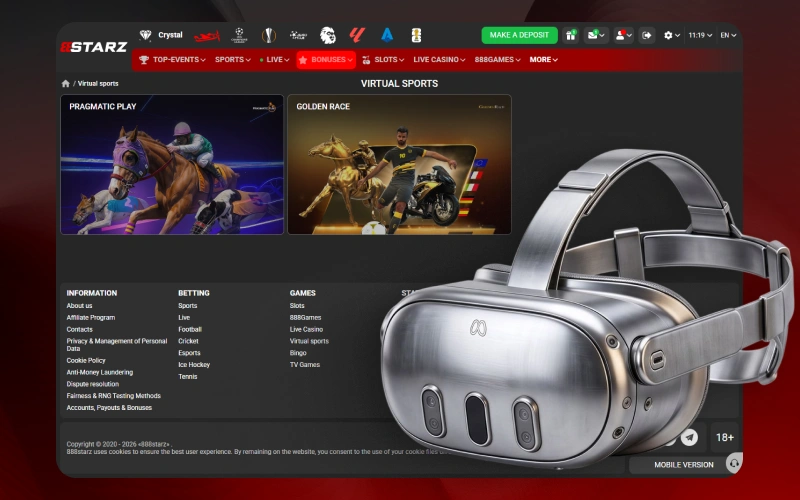Click the green MAKE A DEPOSIT button
The width and height of the screenshot is (800, 500).
(x=519, y=35)
